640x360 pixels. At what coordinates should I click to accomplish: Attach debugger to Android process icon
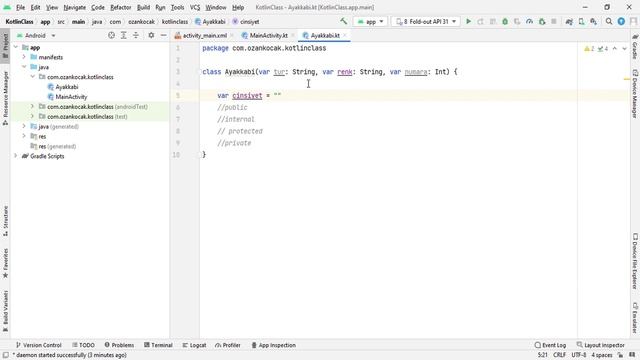[x=542, y=21]
